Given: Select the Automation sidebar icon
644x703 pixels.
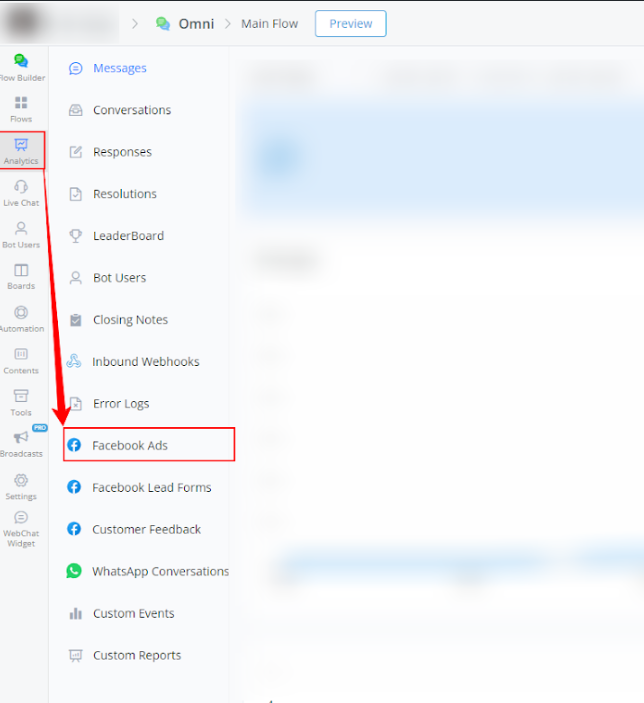Looking at the screenshot, I should pyautogui.click(x=21, y=318).
